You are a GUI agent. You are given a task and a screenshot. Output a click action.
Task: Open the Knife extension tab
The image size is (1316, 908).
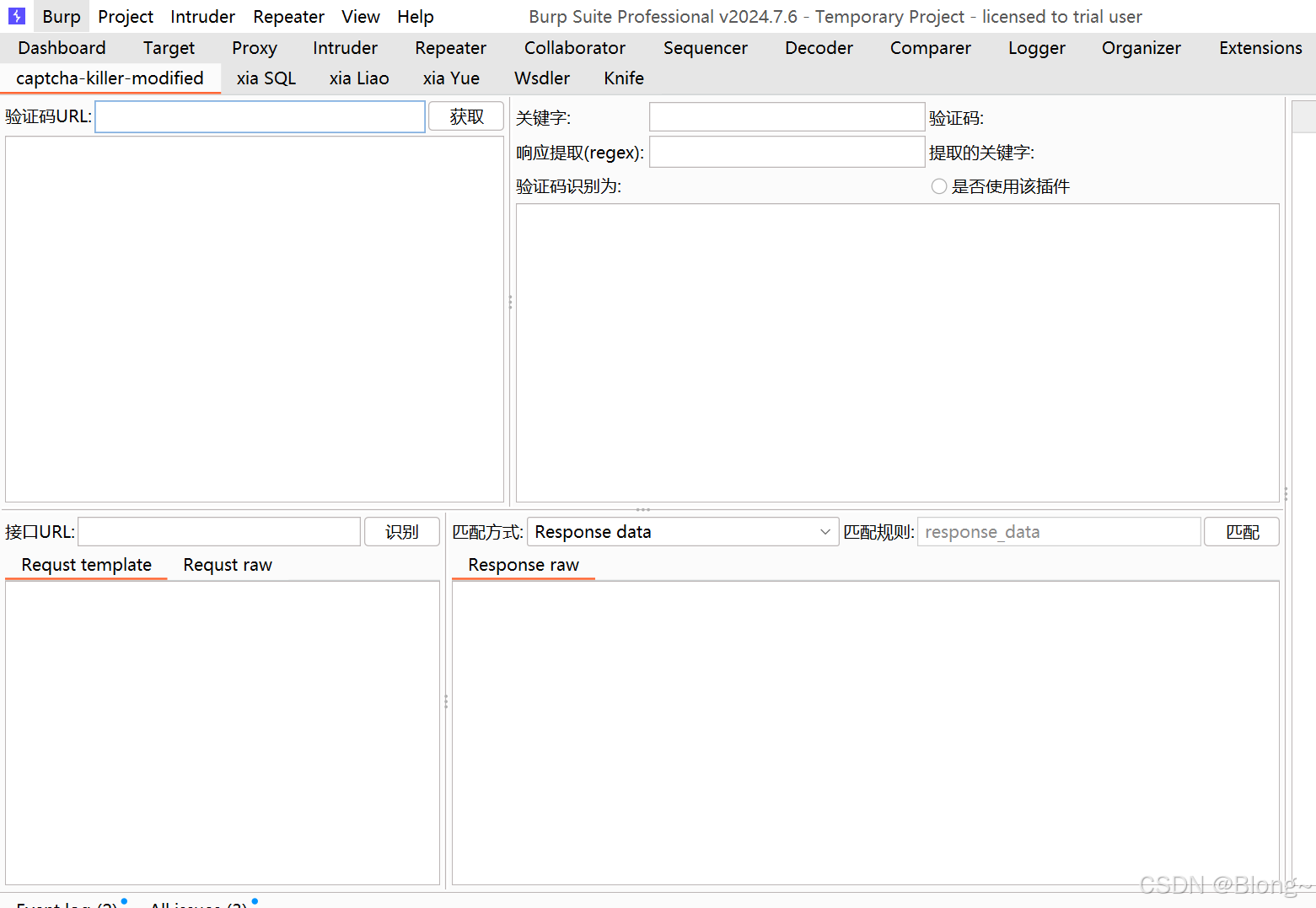(624, 78)
